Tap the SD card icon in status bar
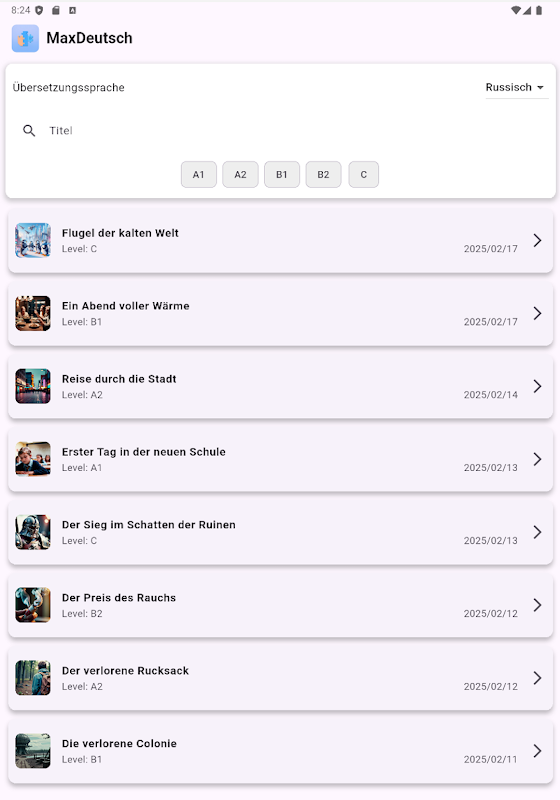Viewport: 560px width, 800px height. 56,10
